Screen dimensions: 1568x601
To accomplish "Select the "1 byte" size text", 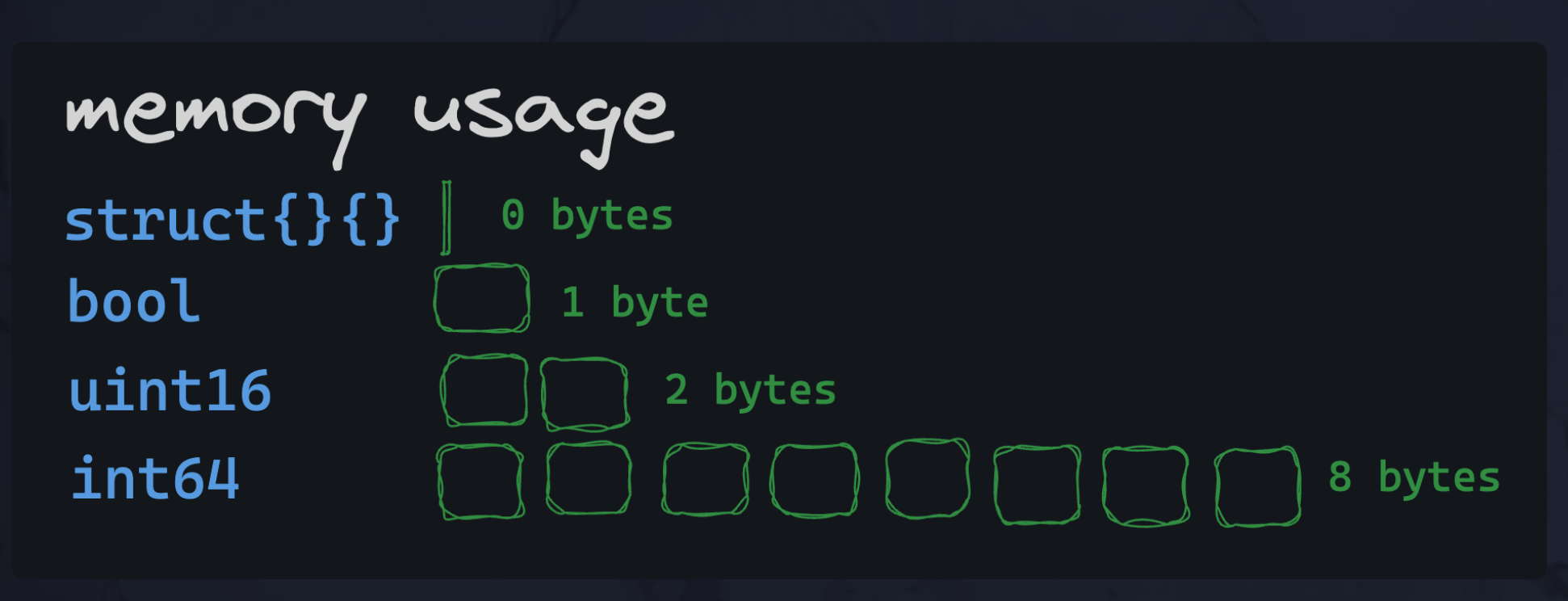I will pos(635,303).
